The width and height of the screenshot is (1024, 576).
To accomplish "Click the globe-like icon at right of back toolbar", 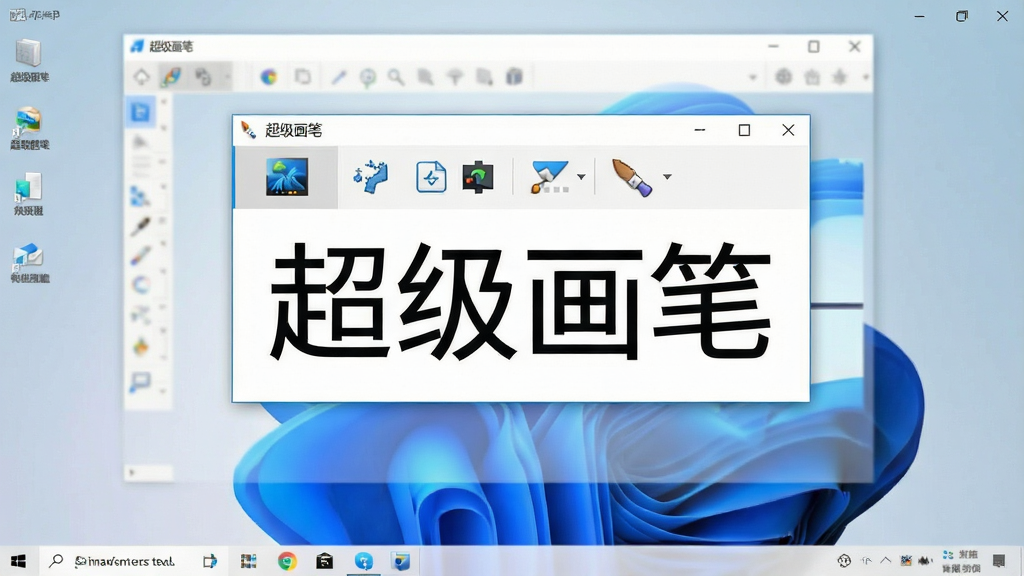I will tap(784, 77).
